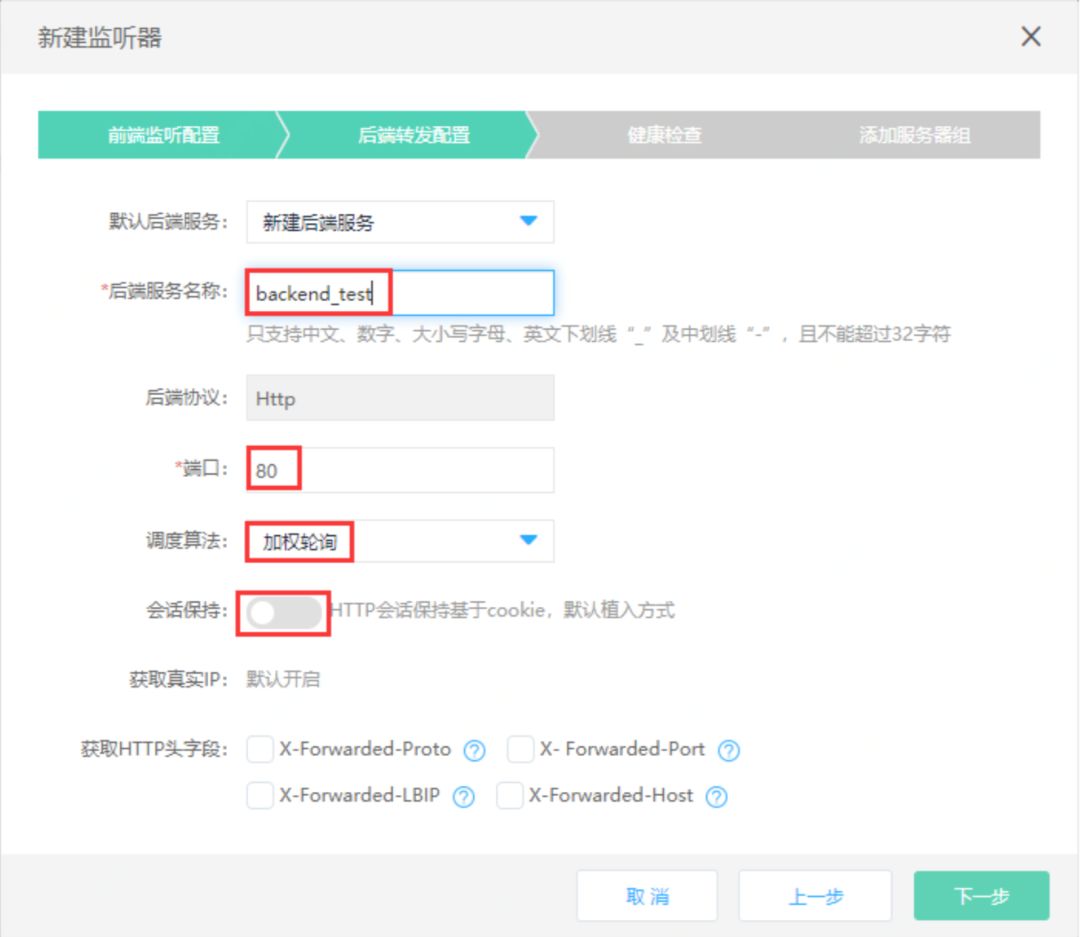Open help for X-Forwarded-Host

point(716,797)
